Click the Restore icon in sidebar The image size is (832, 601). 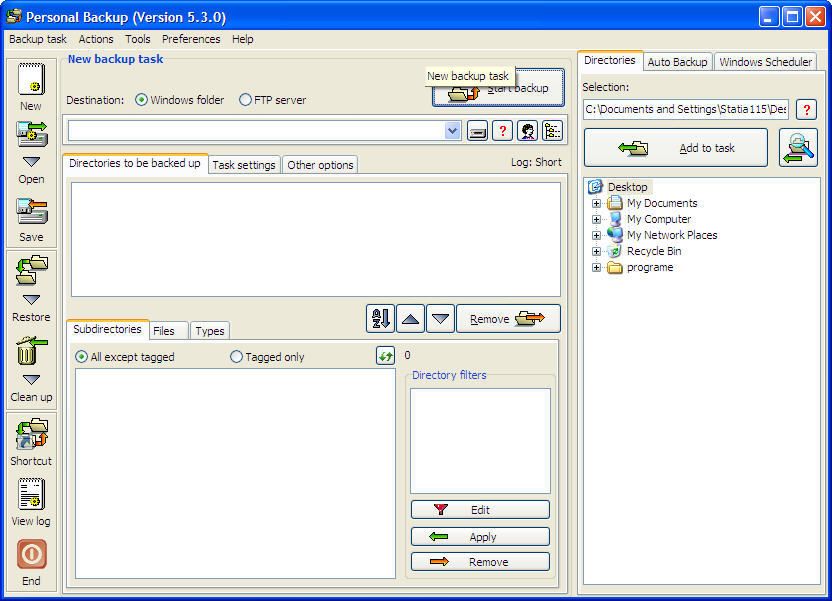(31, 270)
